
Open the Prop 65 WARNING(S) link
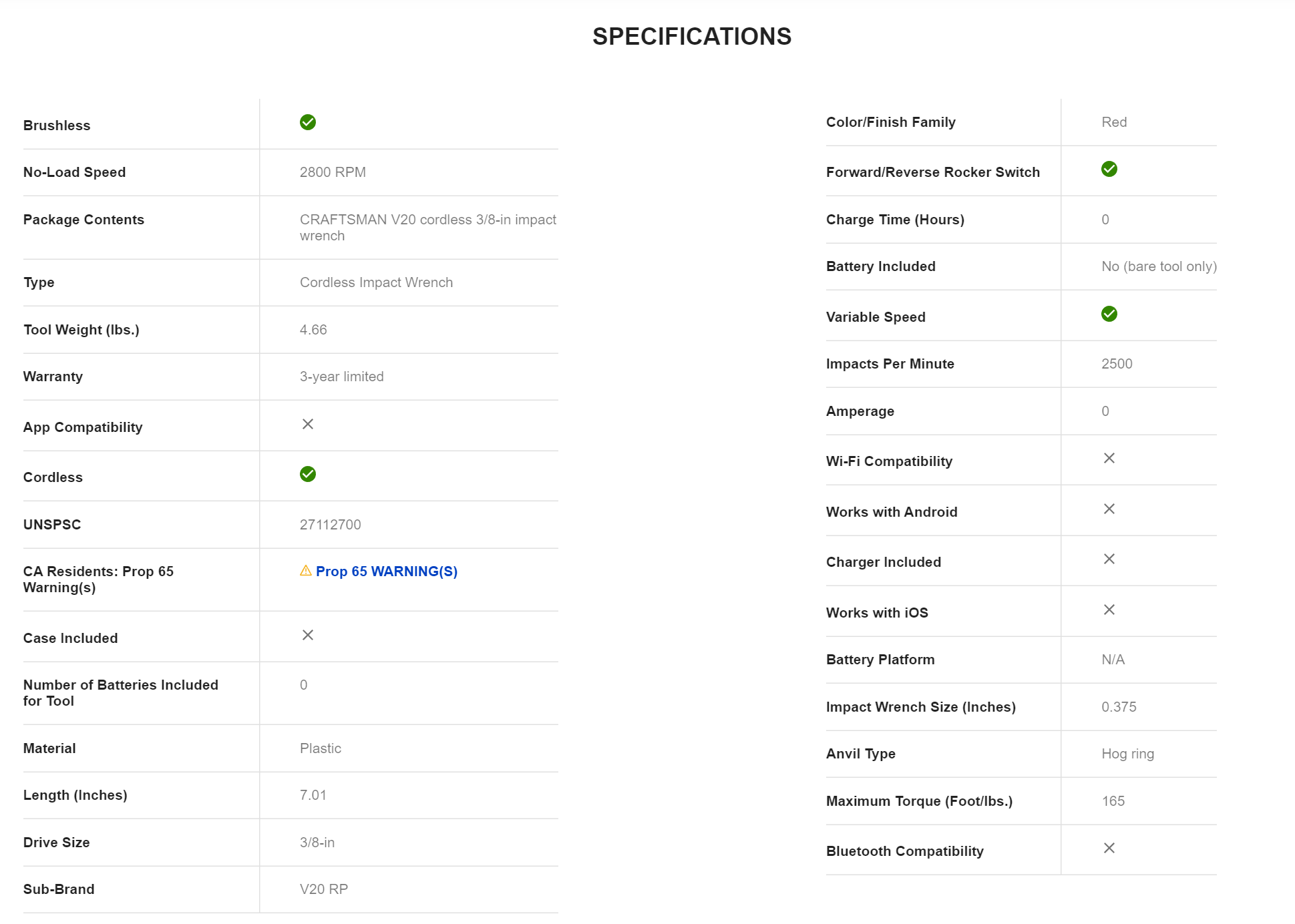pyautogui.click(x=386, y=571)
